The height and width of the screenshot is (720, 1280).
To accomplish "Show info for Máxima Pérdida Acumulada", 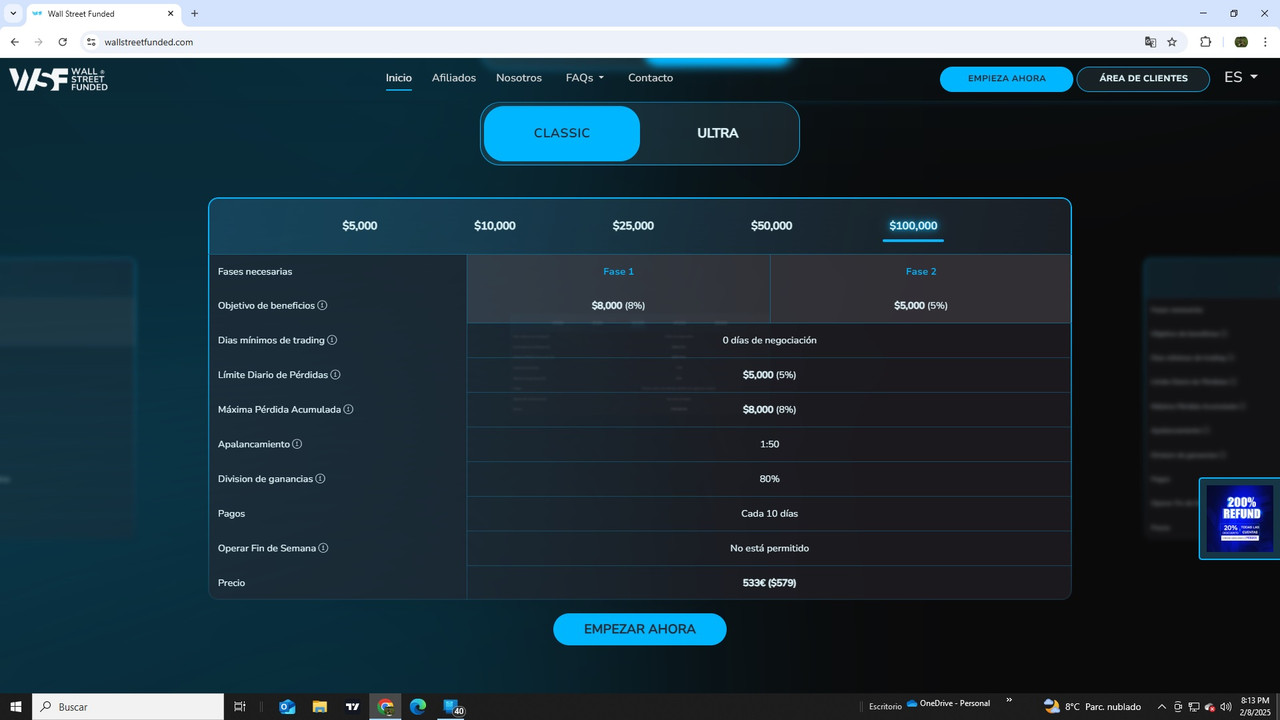I will coord(348,409).
